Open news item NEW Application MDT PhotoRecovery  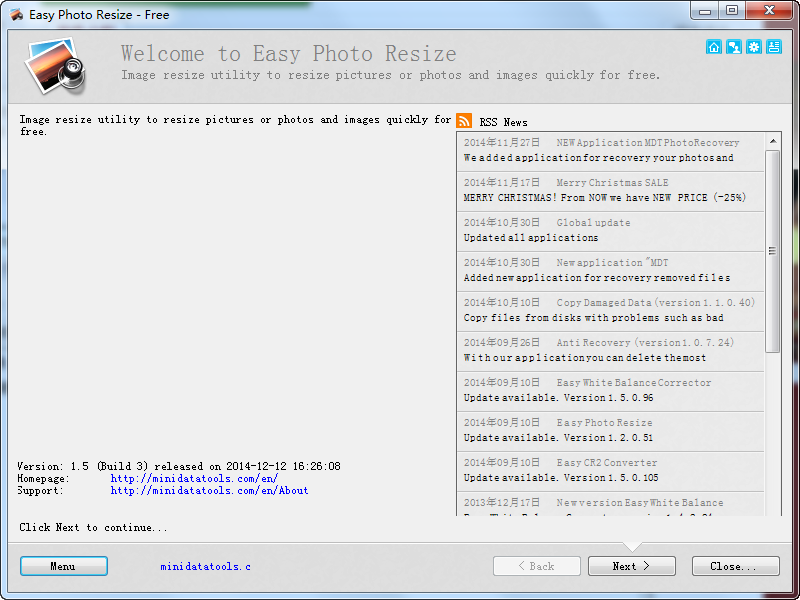click(x=610, y=151)
